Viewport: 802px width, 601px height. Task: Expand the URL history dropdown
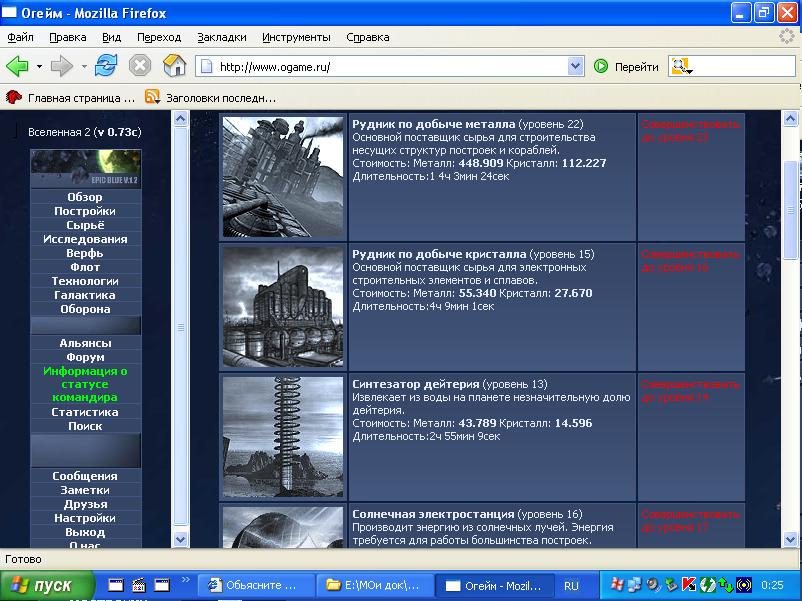pyautogui.click(x=575, y=66)
